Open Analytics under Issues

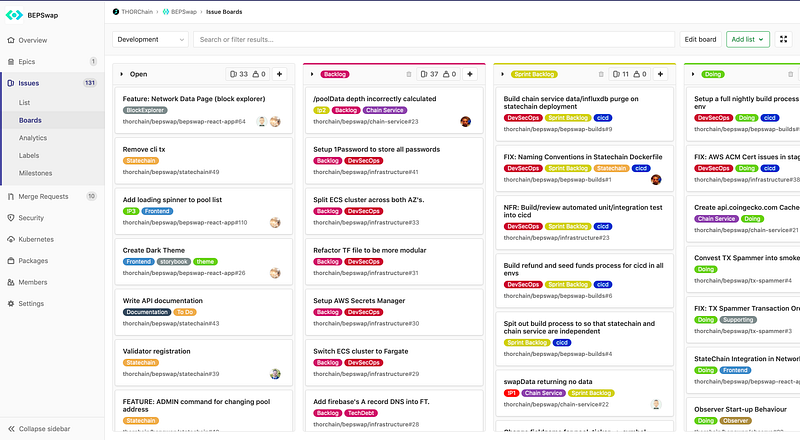[x=33, y=138]
